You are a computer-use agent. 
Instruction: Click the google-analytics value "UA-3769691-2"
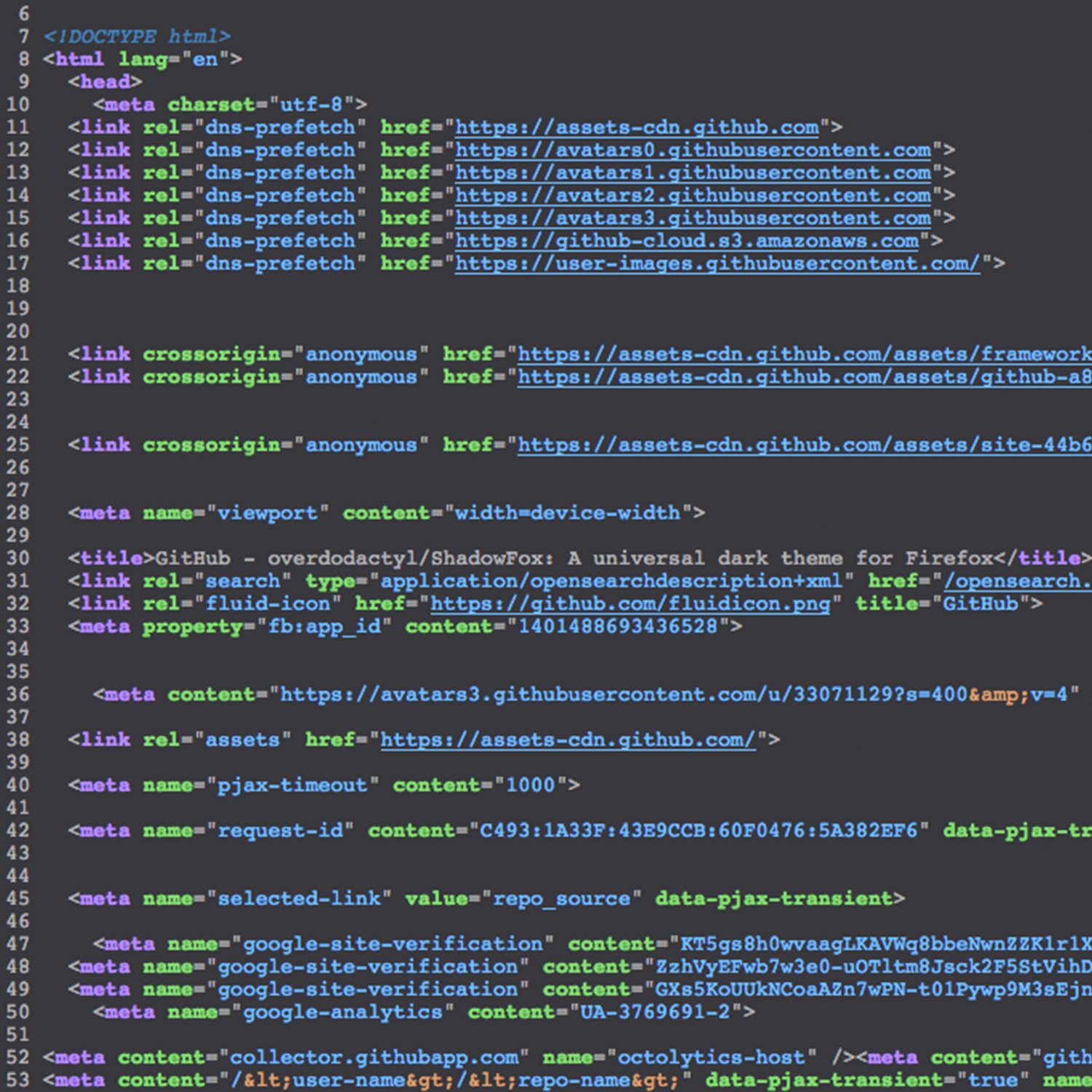click(655, 1012)
